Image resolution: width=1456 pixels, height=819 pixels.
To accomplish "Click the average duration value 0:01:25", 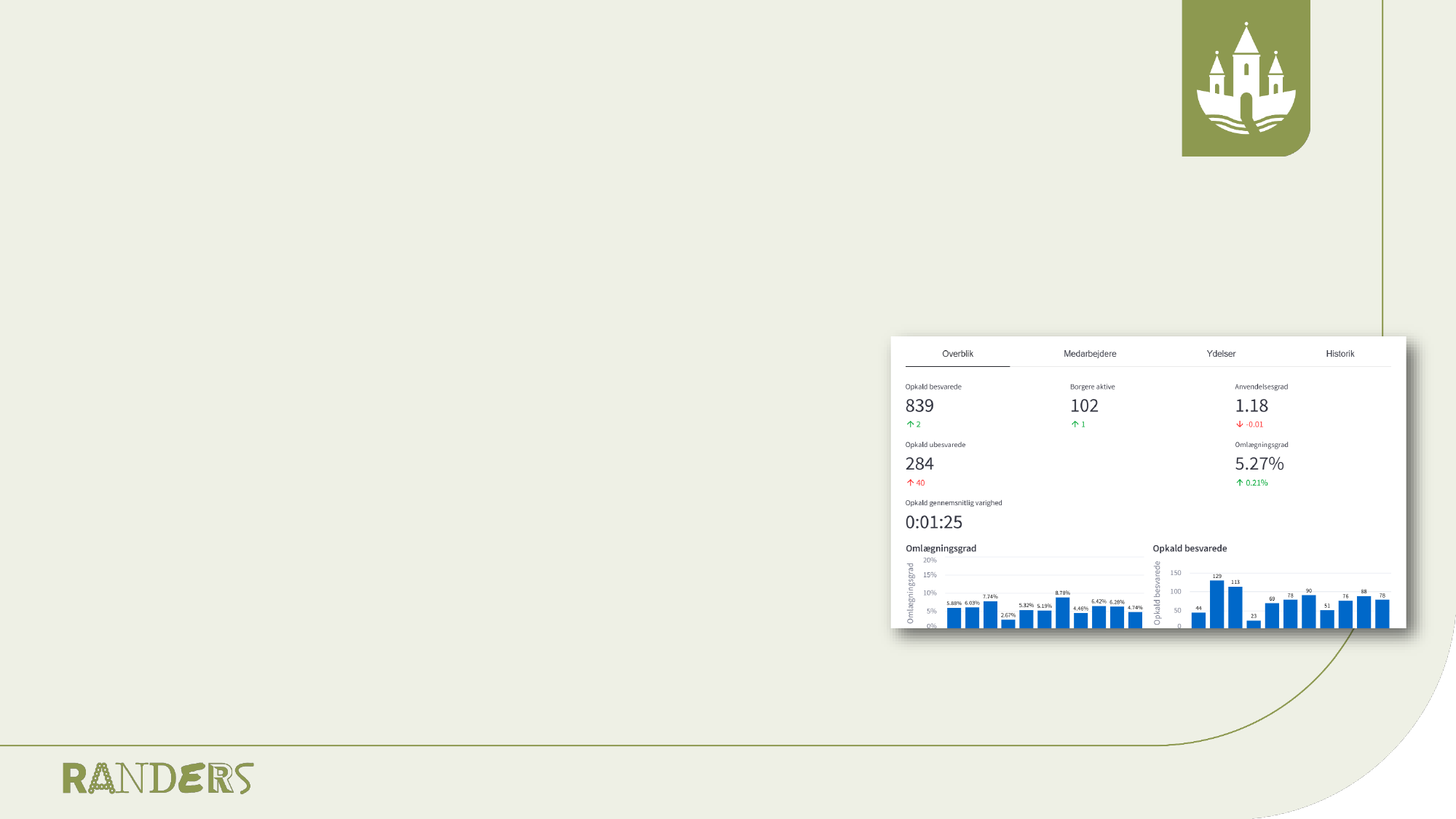I will click(x=933, y=523).
